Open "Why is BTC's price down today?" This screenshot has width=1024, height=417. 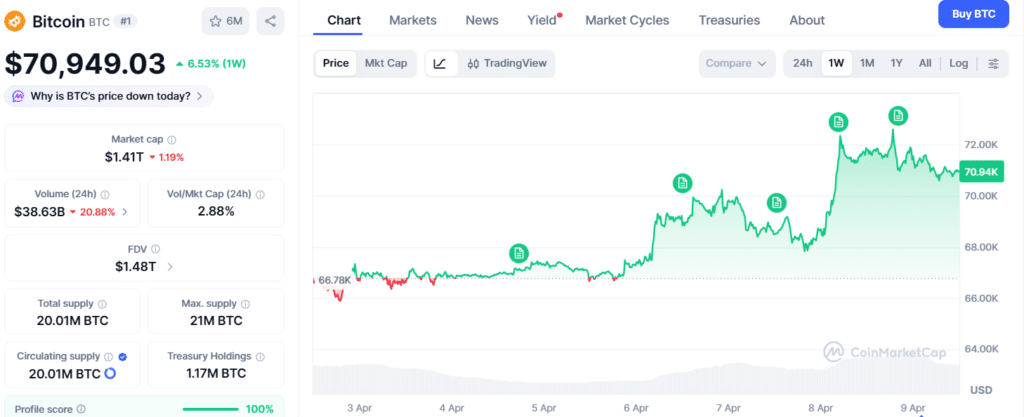109,96
